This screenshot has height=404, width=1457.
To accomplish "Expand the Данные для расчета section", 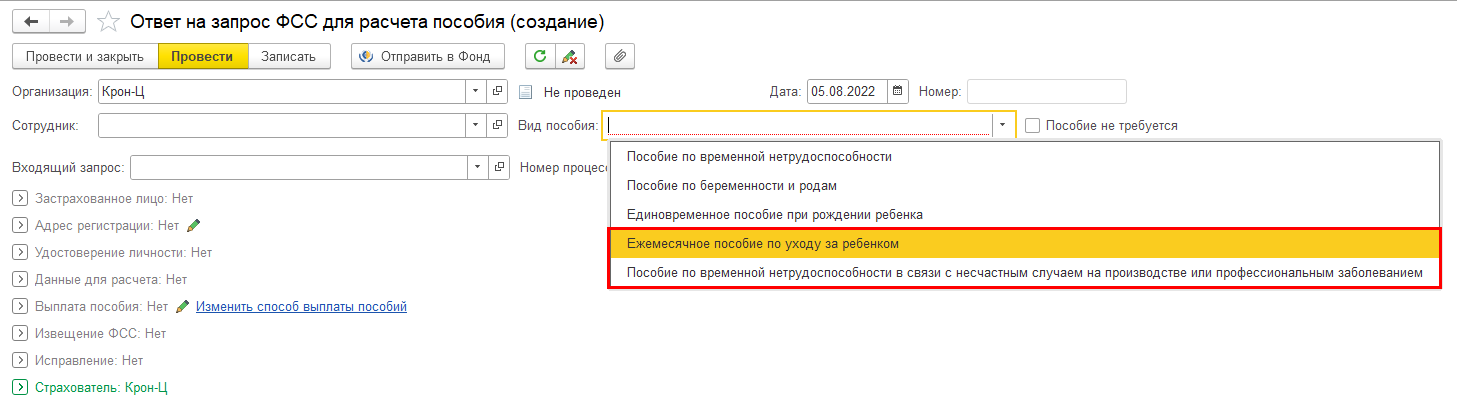I will click(x=20, y=279).
